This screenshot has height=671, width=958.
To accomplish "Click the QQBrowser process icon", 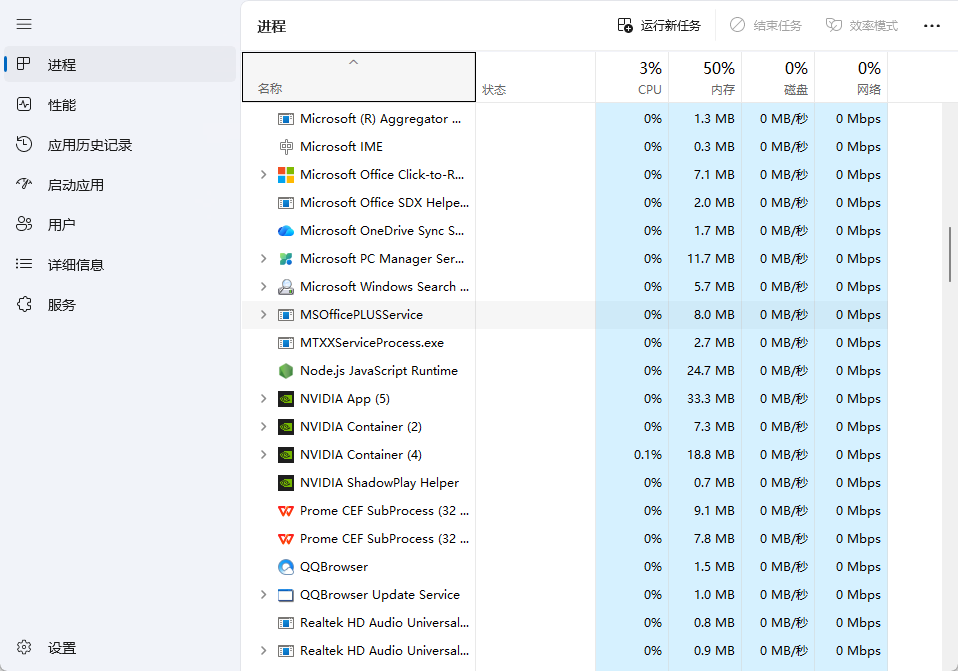I will 286,566.
